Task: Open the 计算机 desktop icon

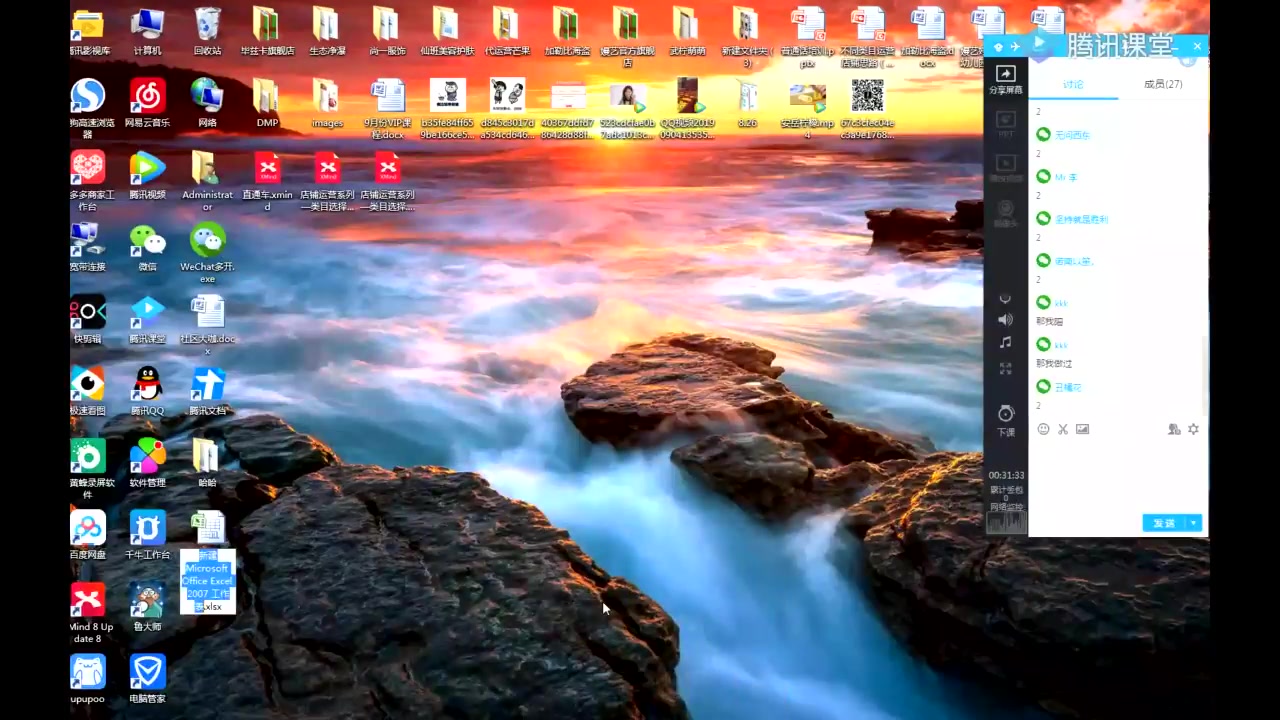Action: point(147,31)
